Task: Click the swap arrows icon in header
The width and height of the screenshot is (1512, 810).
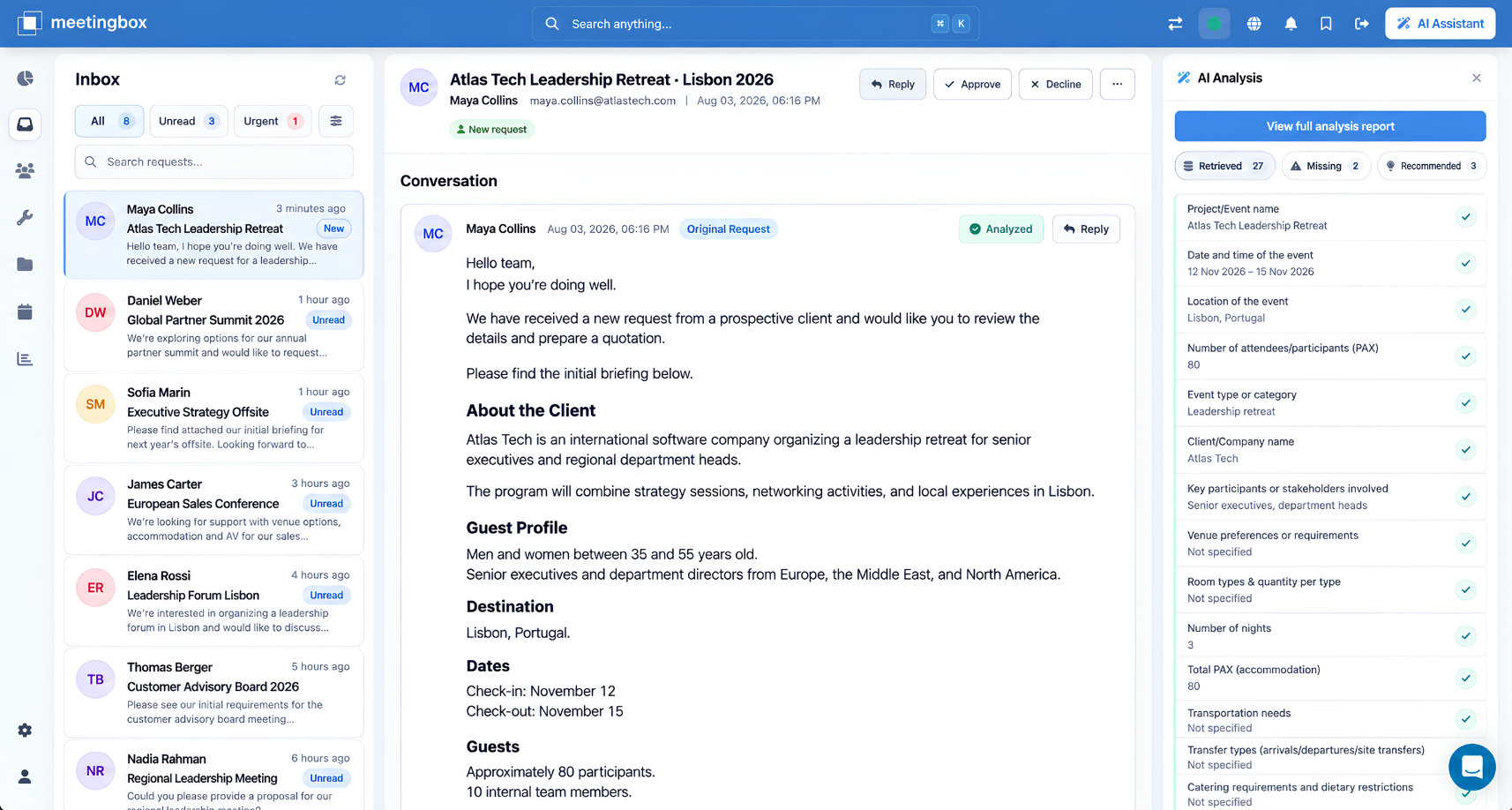Action: pyautogui.click(x=1175, y=24)
